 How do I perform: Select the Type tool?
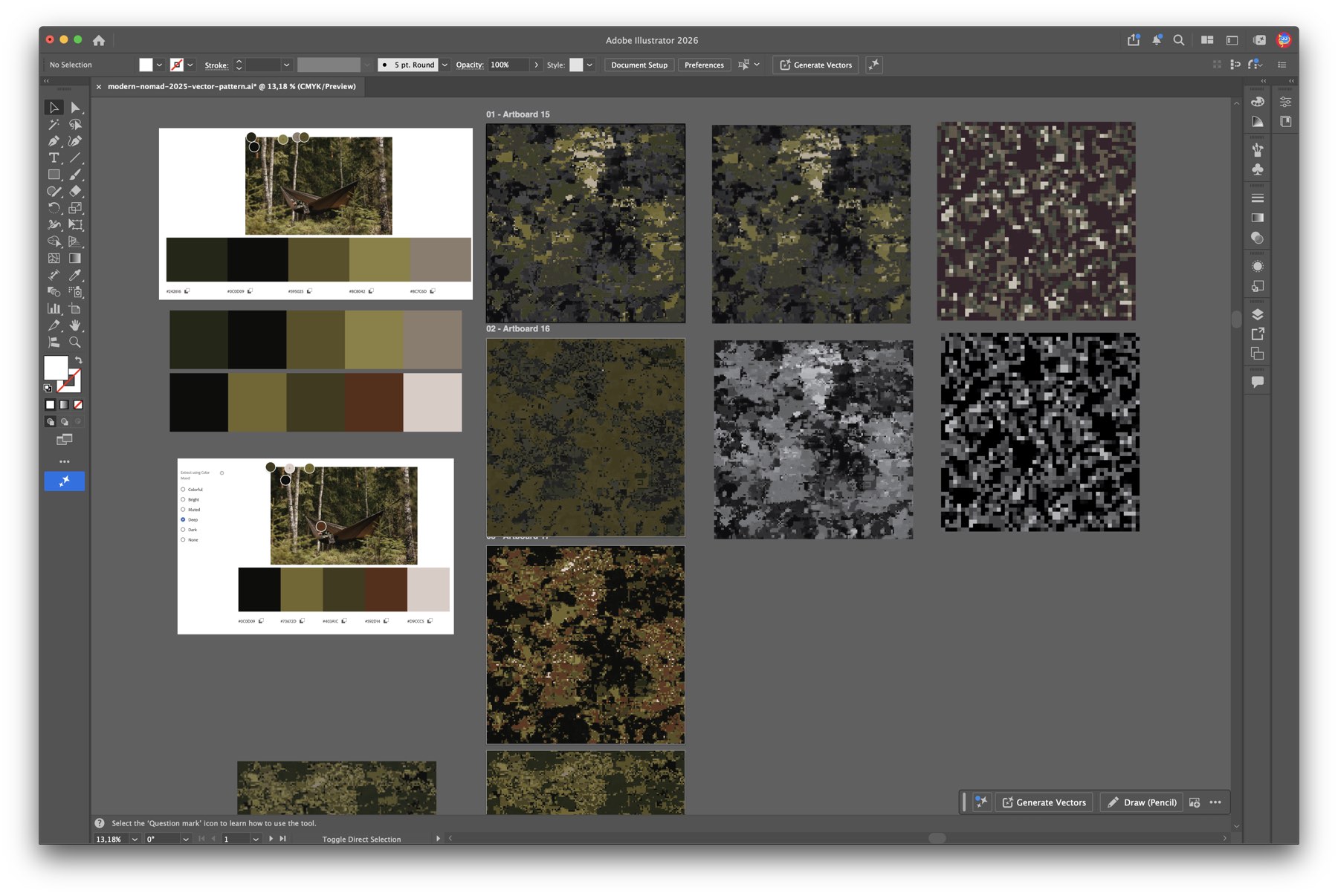coord(54,158)
